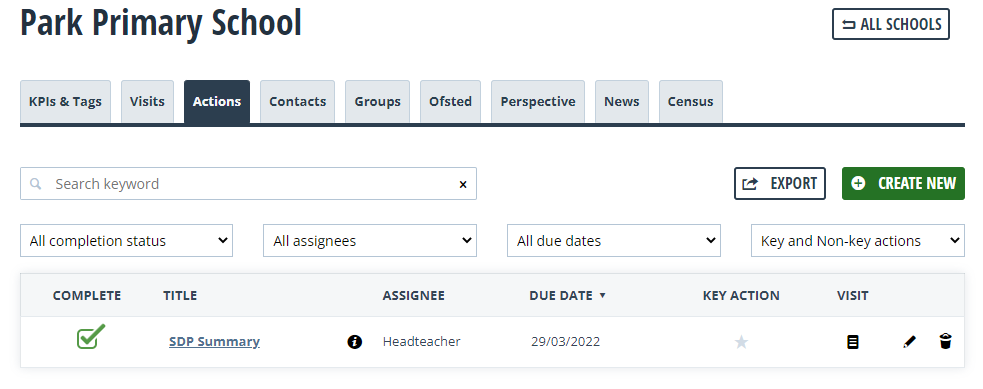Select the Perspective tab
Screen dimensions: 983x389
pos(538,101)
